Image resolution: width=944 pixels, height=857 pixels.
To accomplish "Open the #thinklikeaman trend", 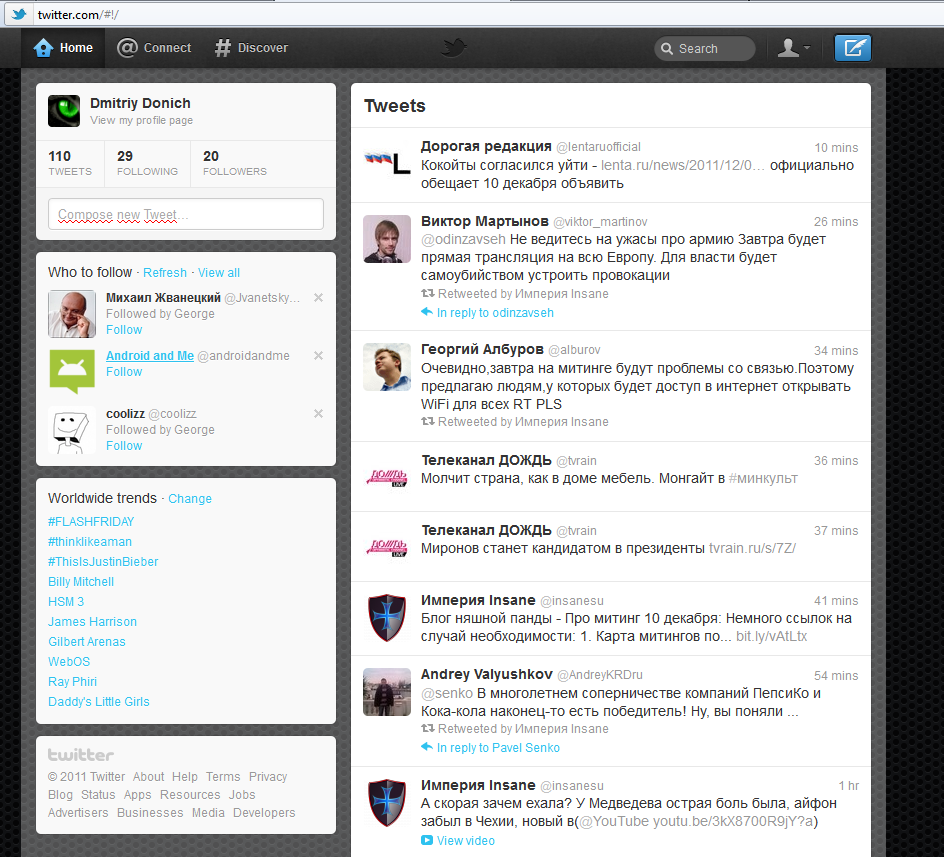I will [x=90, y=541].
